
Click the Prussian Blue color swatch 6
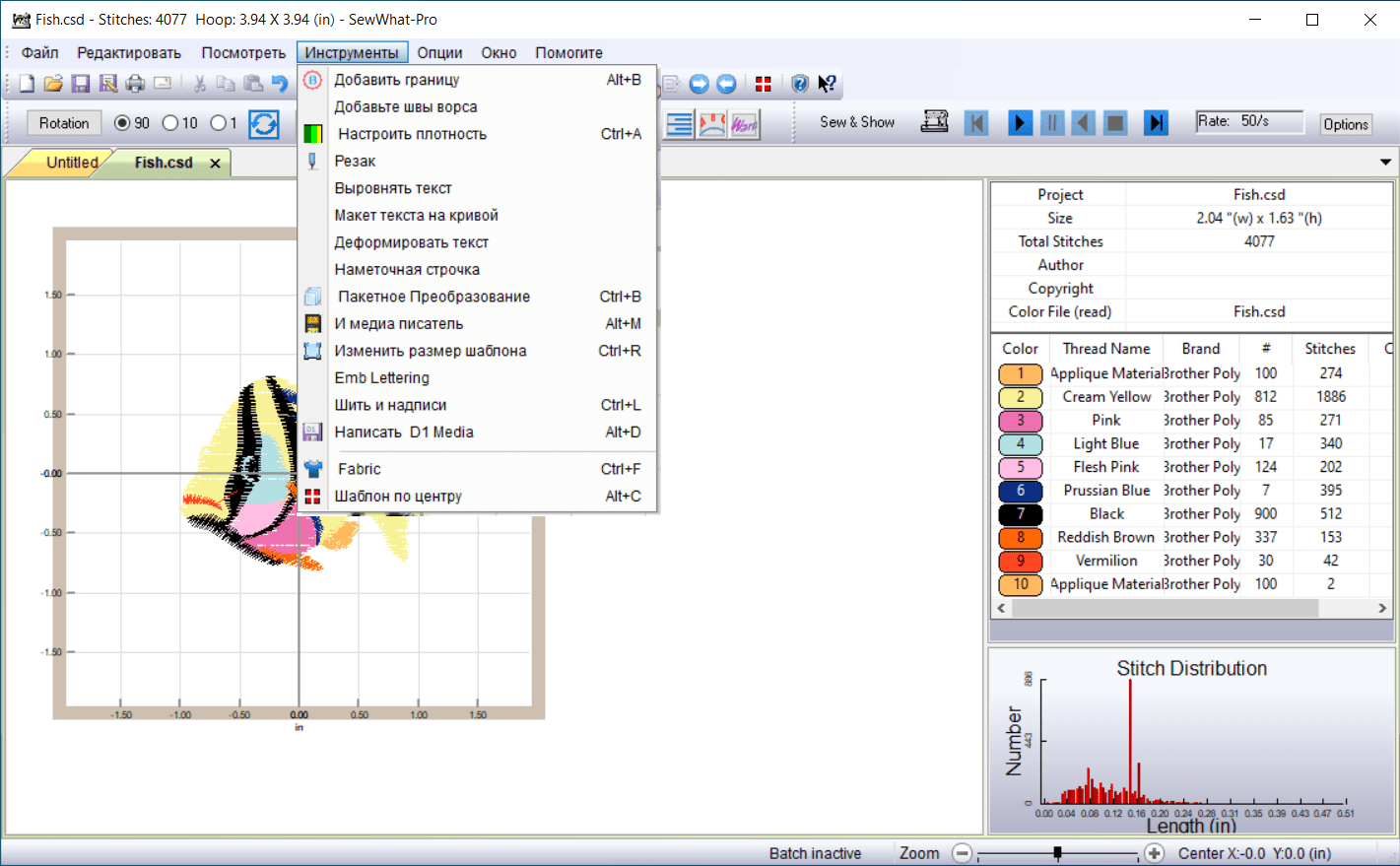(x=1020, y=491)
